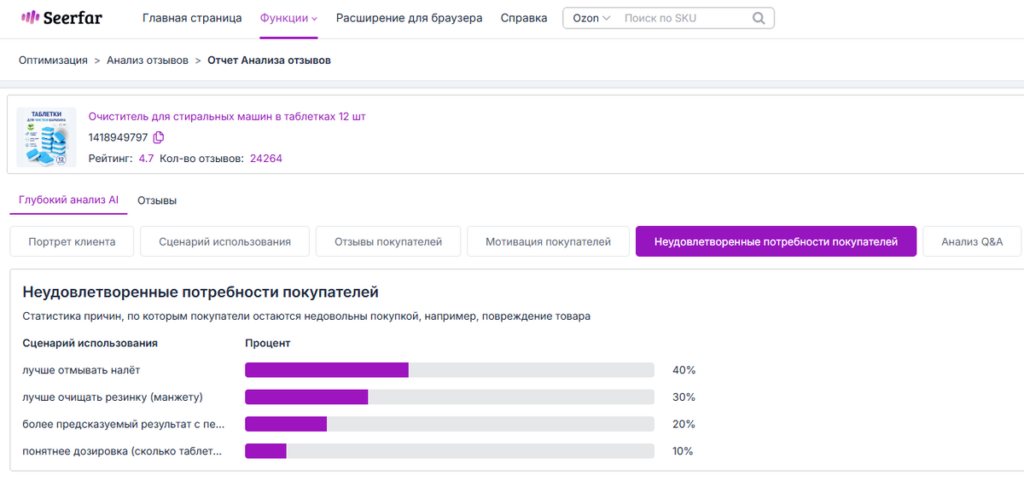The height and width of the screenshot is (481, 1024).
Task: Switch to Анализ Q&A section
Action: point(972,241)
